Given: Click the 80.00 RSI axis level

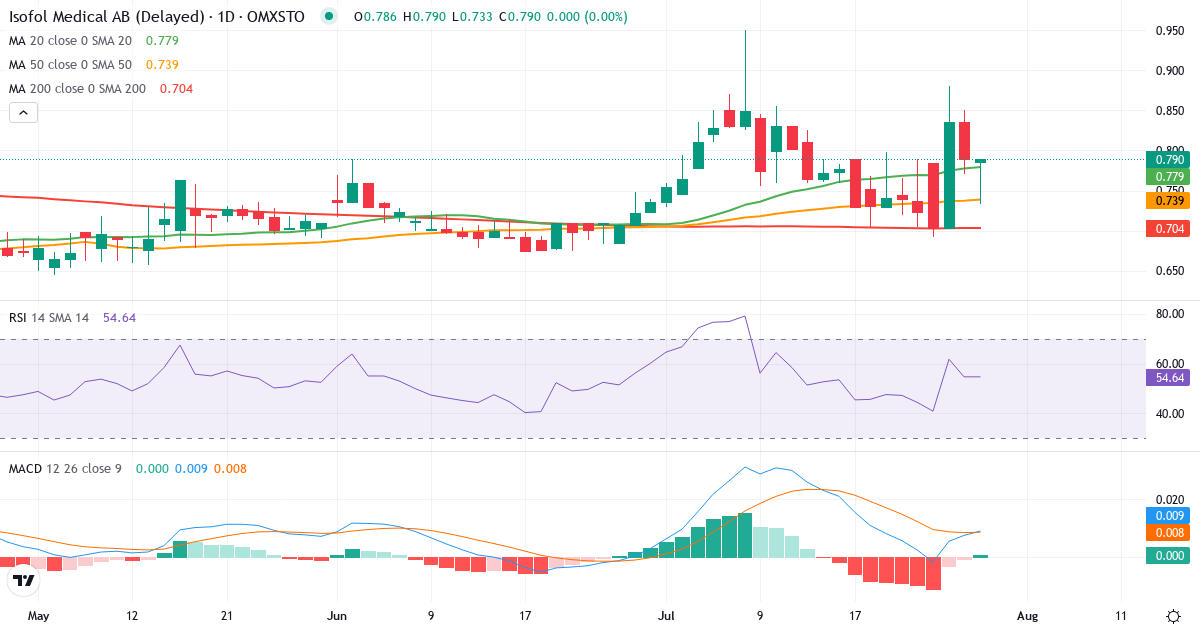Looking at the screenshot, I should tap(1170, 314).
